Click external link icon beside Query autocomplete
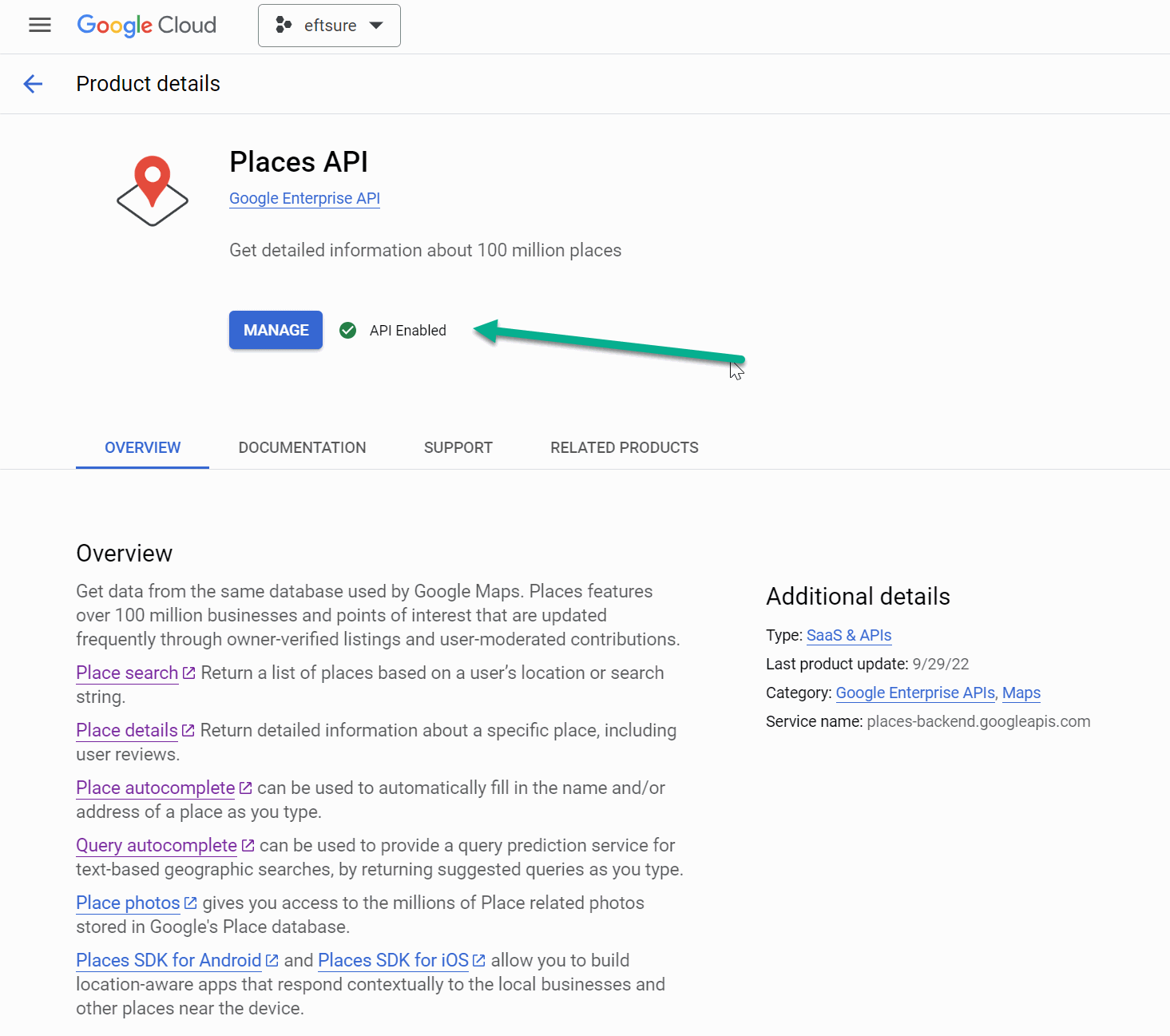Viewport: 1170px width, 1036px height. pyautogui.click(x=248, y=846)
